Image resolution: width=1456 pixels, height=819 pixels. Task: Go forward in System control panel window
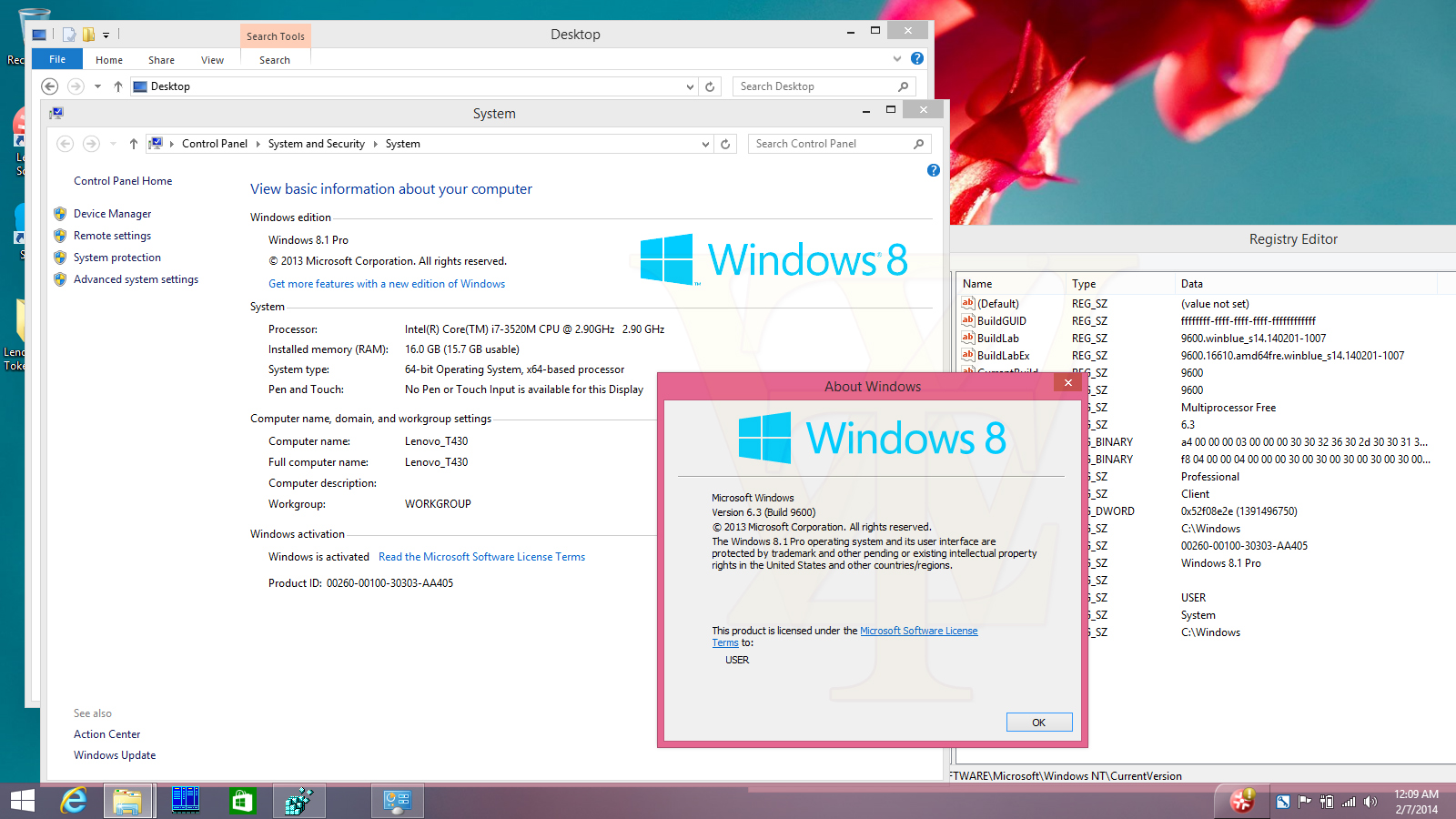point(91,144)
